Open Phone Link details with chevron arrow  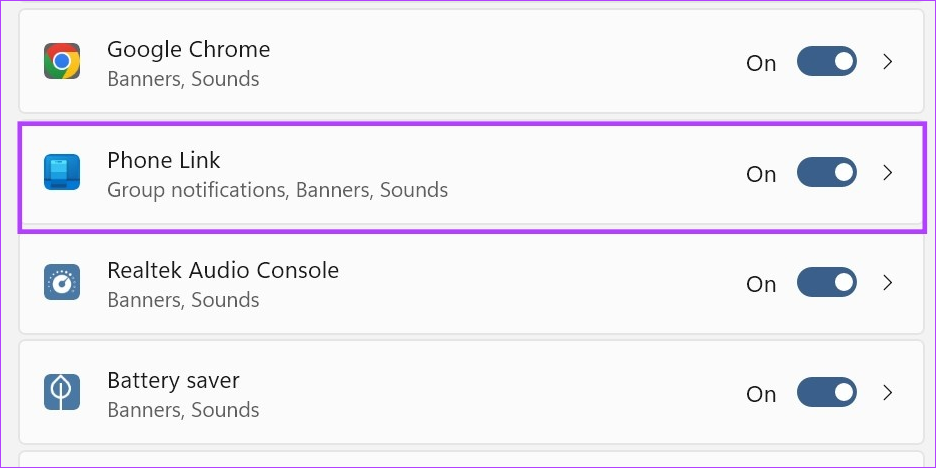[x=888, y=173]
